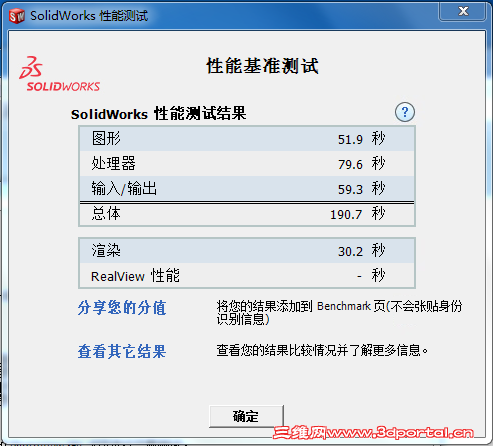
Task: Click the 51.9 秒 graphics value
Action: 362,139
